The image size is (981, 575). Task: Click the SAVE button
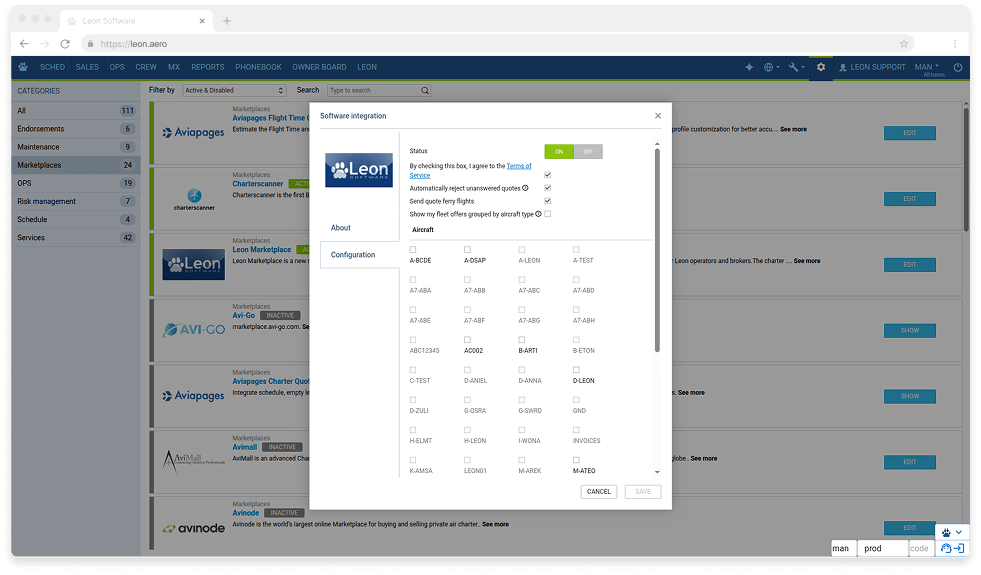pyautogui.click(x=643, y=492)
